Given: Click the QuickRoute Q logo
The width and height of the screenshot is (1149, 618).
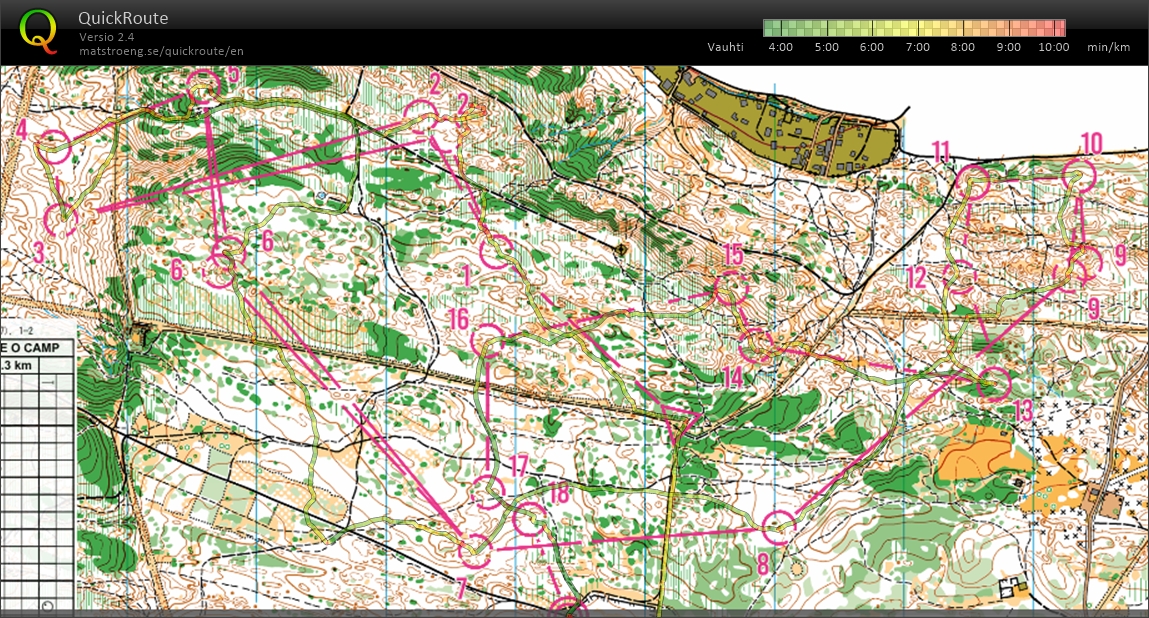Looking at the screenshot, I should (x=39, y=30).
